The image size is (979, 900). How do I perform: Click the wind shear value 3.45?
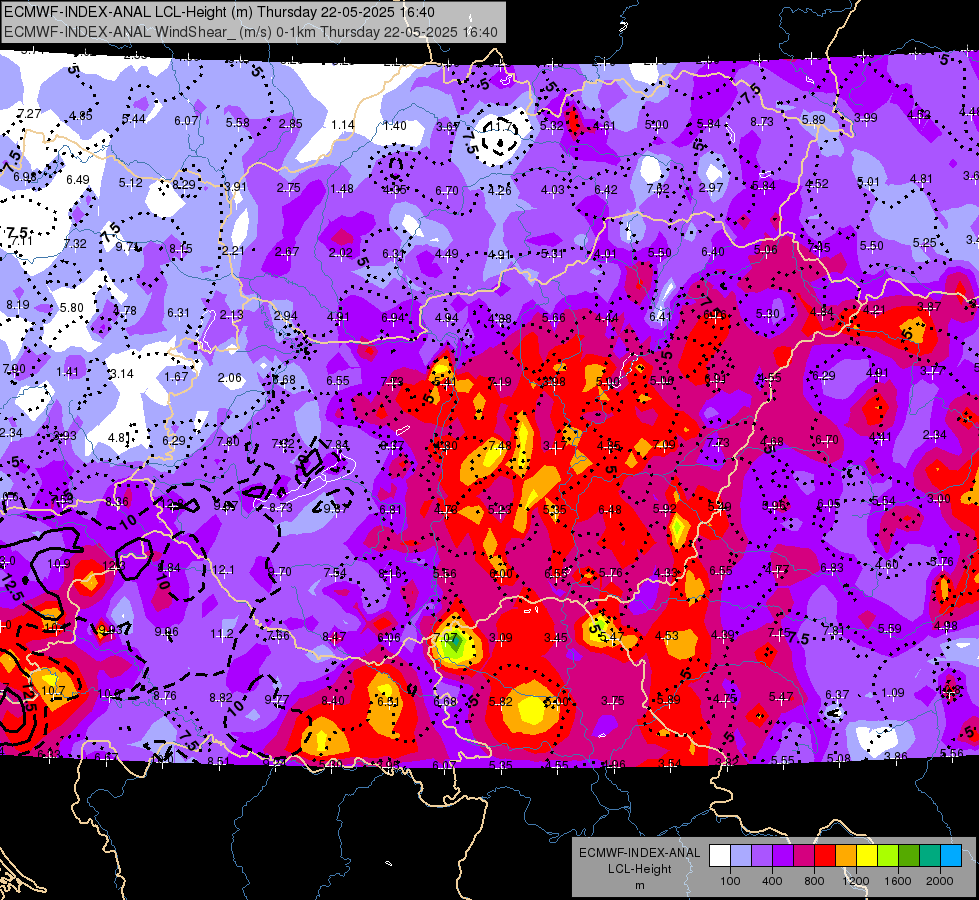pyautogui.click(x=556, y=637)
